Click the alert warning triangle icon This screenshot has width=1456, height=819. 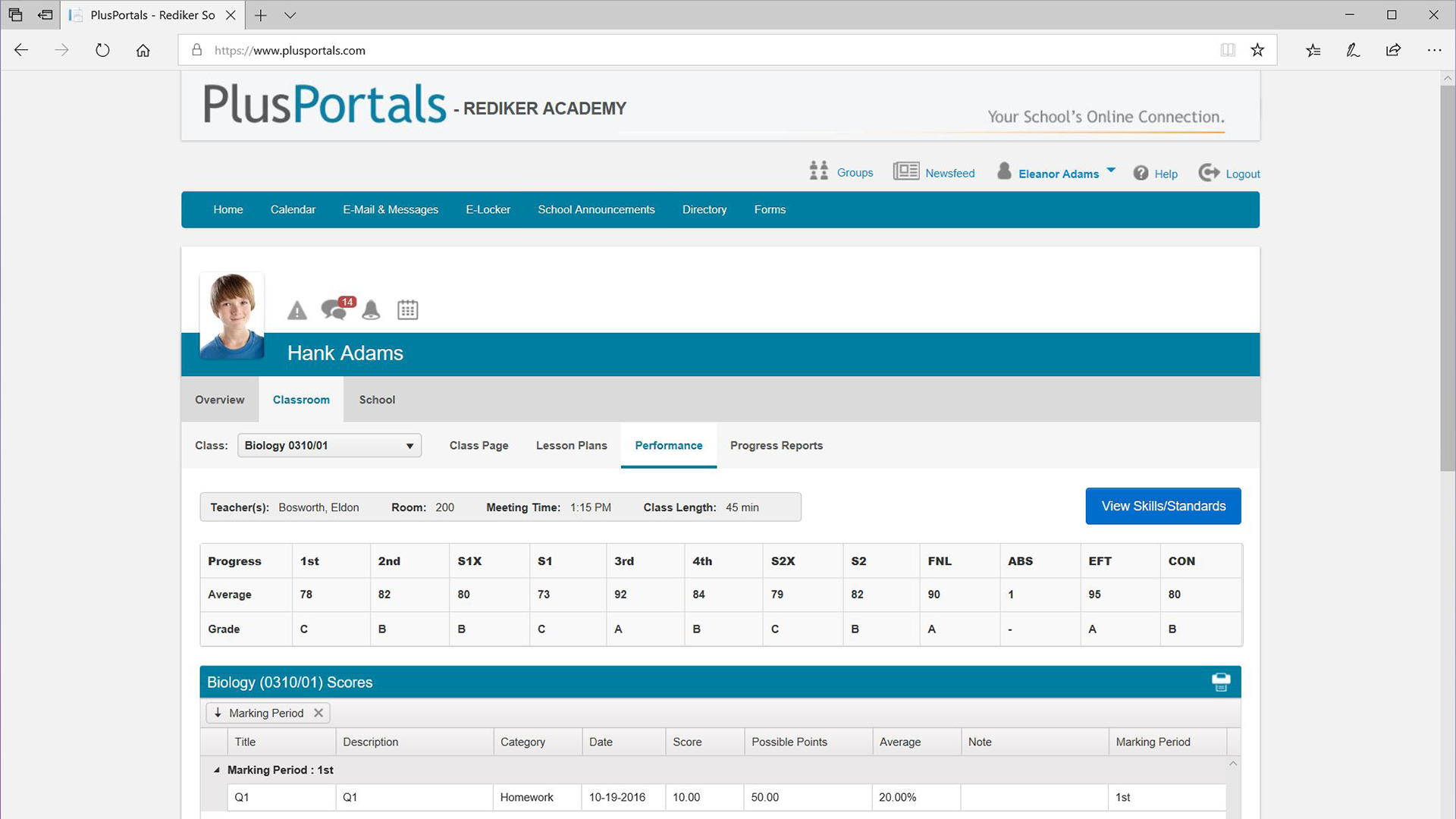297,310
